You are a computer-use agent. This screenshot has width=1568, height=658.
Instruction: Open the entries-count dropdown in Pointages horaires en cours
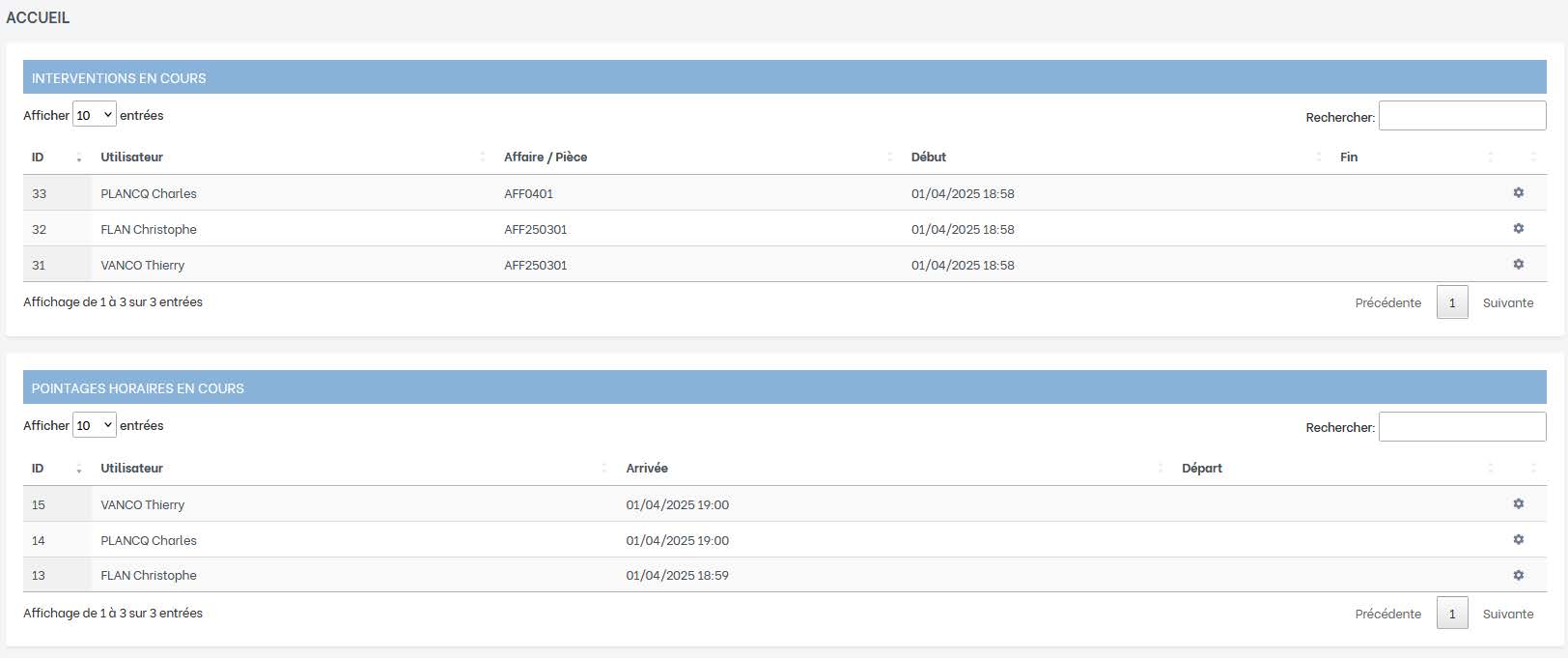click(95, 425)
